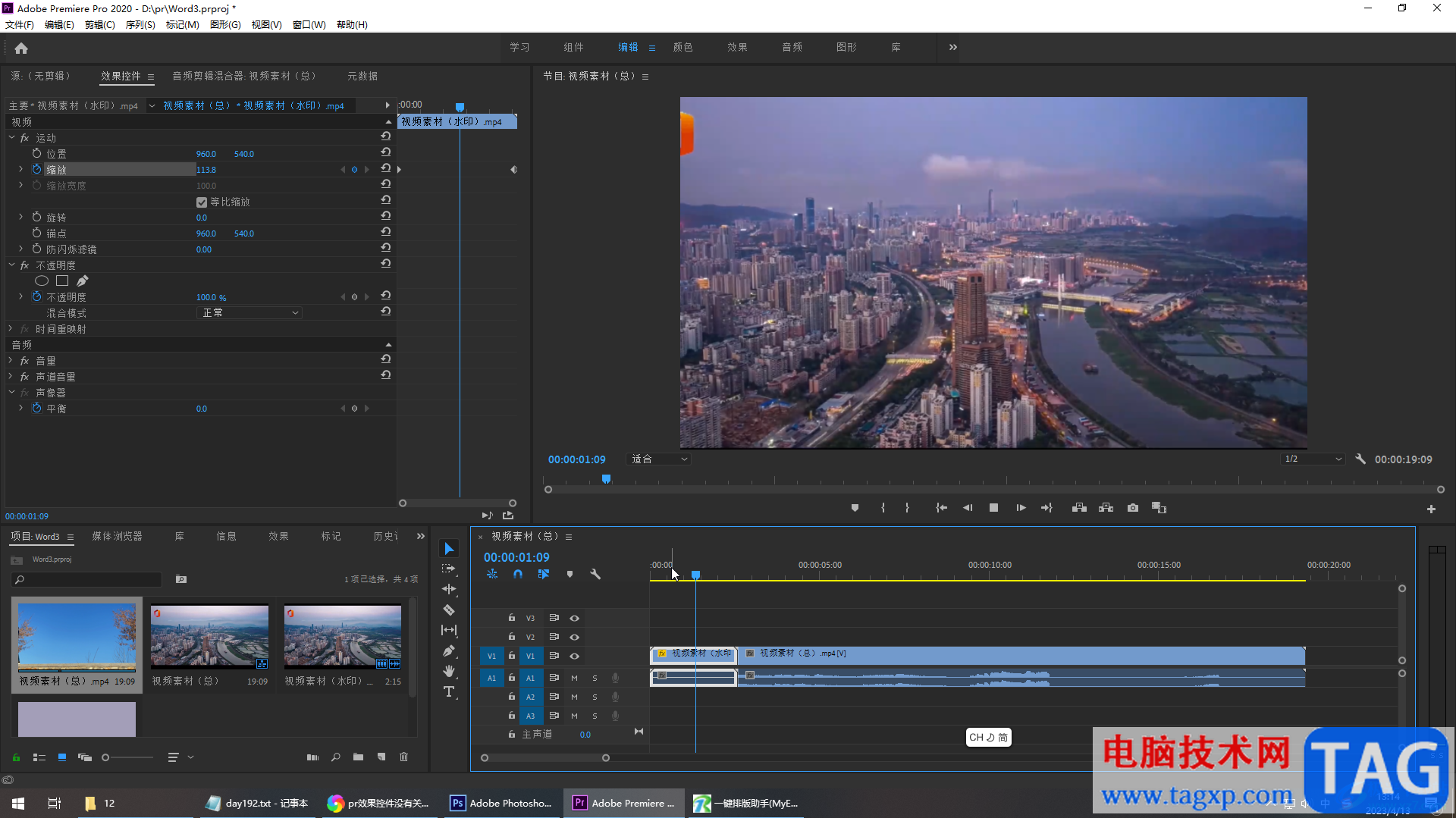Viewport: 1456px width, 818px height.
Task: Mute audio track A1
Action: 574,679
